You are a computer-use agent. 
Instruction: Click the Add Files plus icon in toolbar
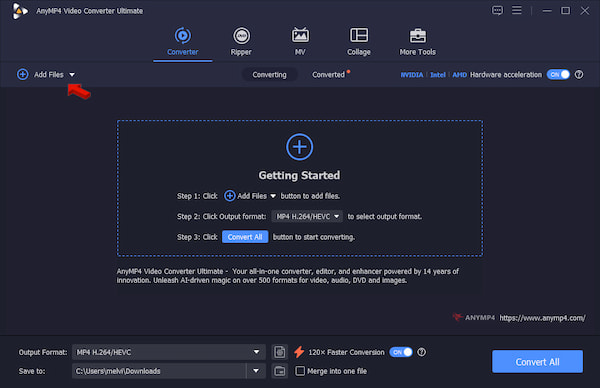pos(23,74)
